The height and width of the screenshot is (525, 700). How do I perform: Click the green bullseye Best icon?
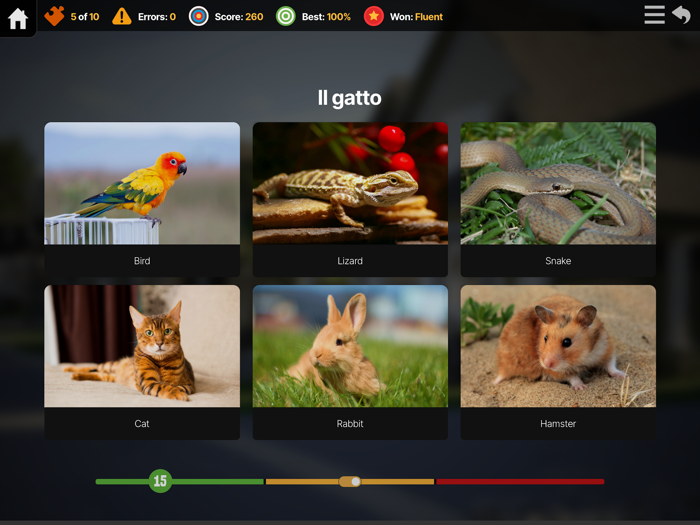pyautogui.click(x=286, y=17)
